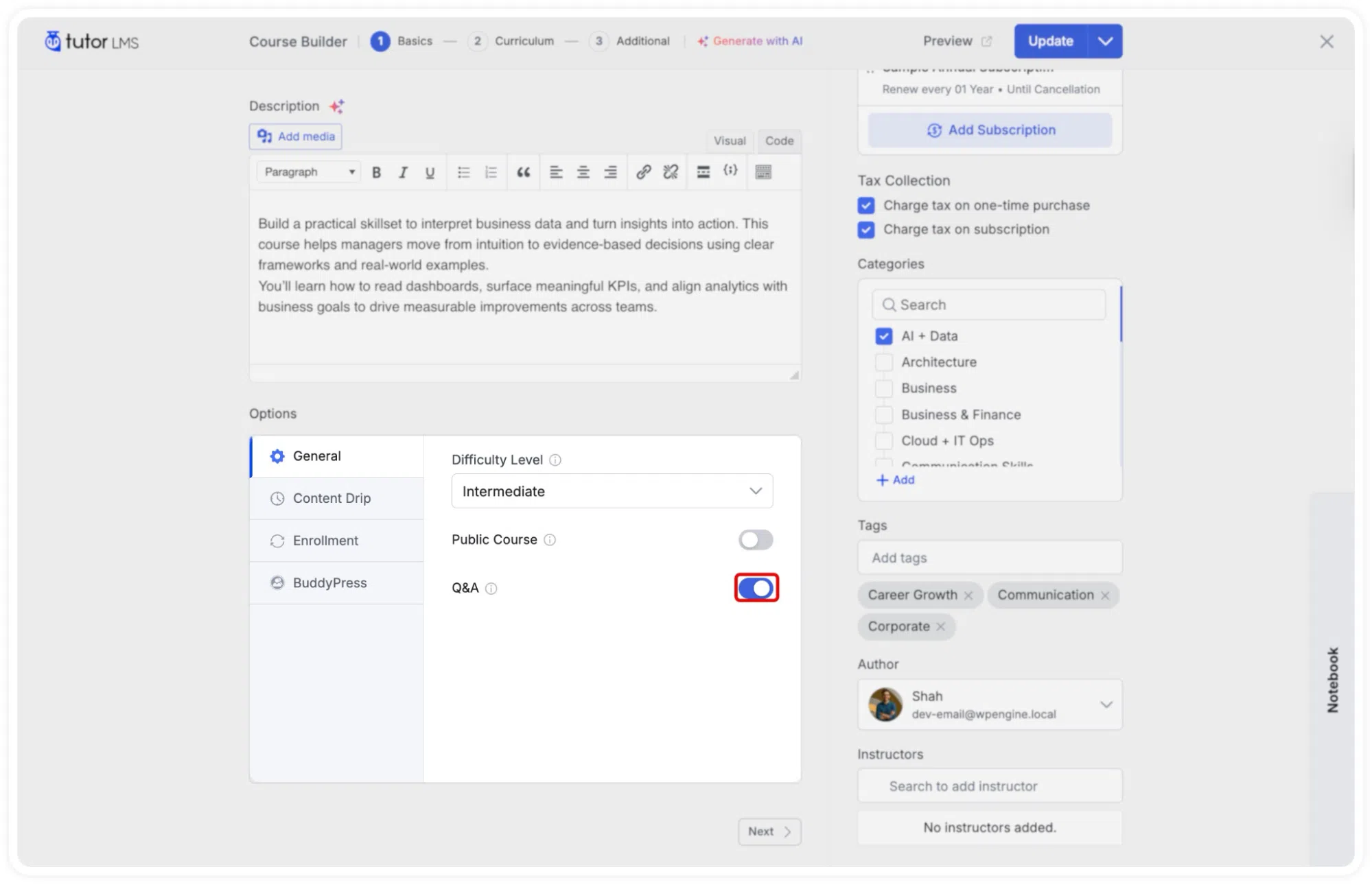The width and height of the screenshot is (1372, 885).
Task: Open course Preview link
Action: click(x=957, y=41)
